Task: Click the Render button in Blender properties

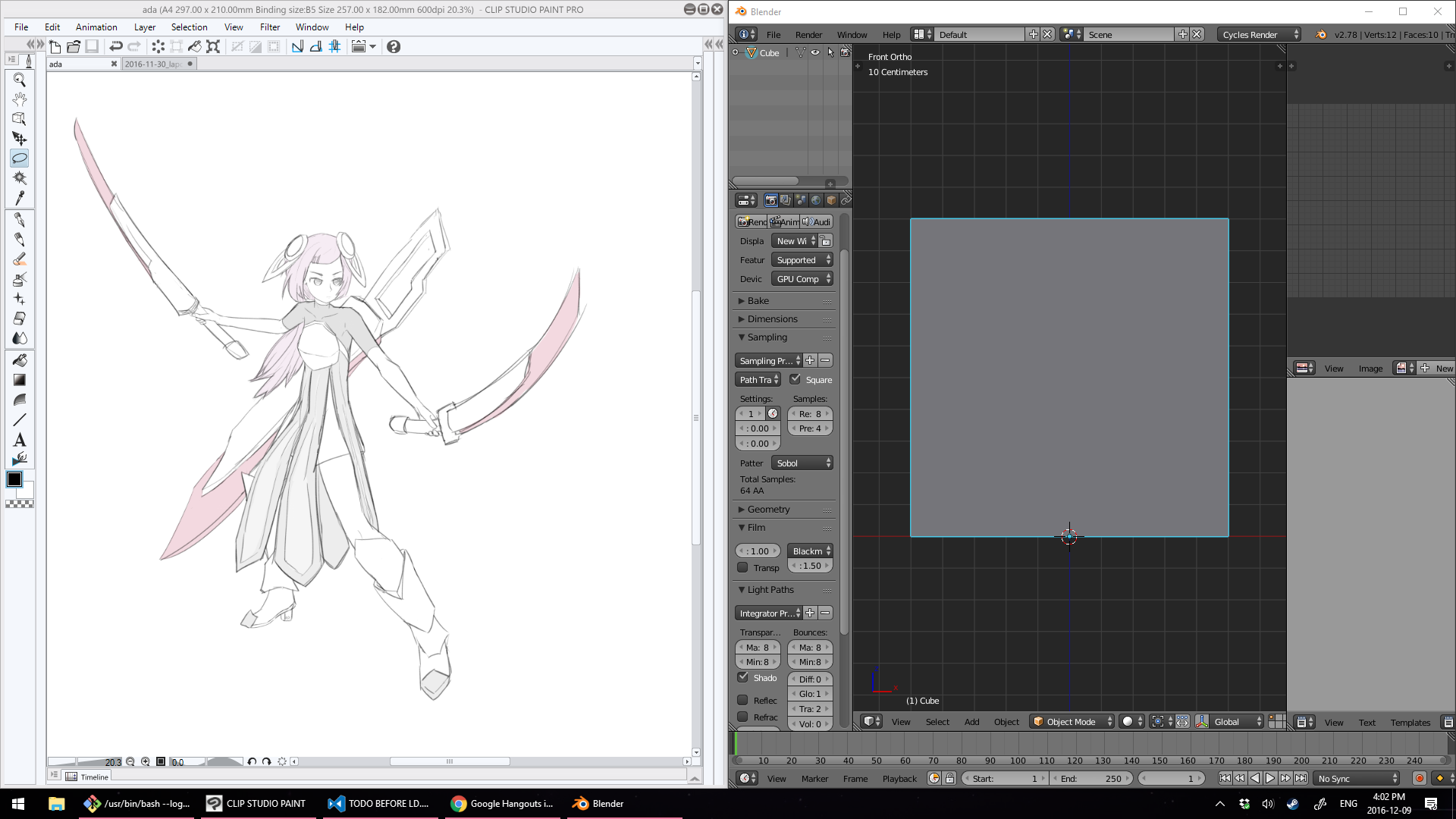Action: (x=752, y=222)
